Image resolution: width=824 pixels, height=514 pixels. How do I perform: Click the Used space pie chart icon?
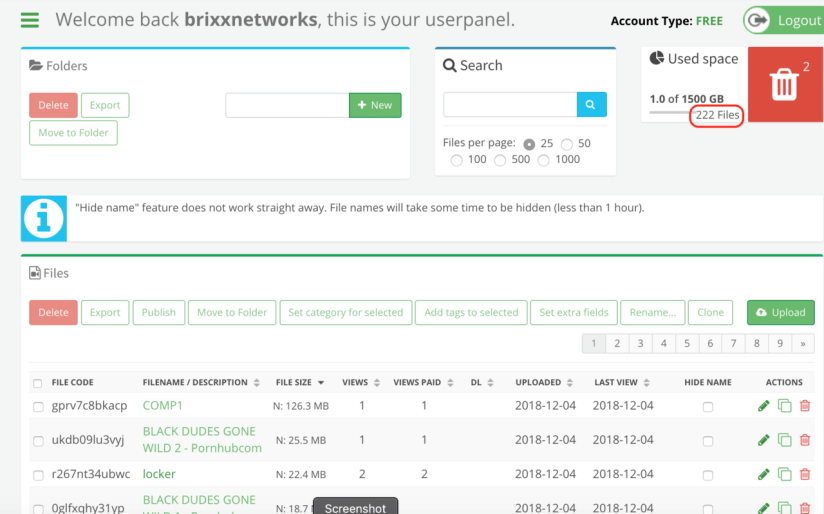(x=656, y=58)
